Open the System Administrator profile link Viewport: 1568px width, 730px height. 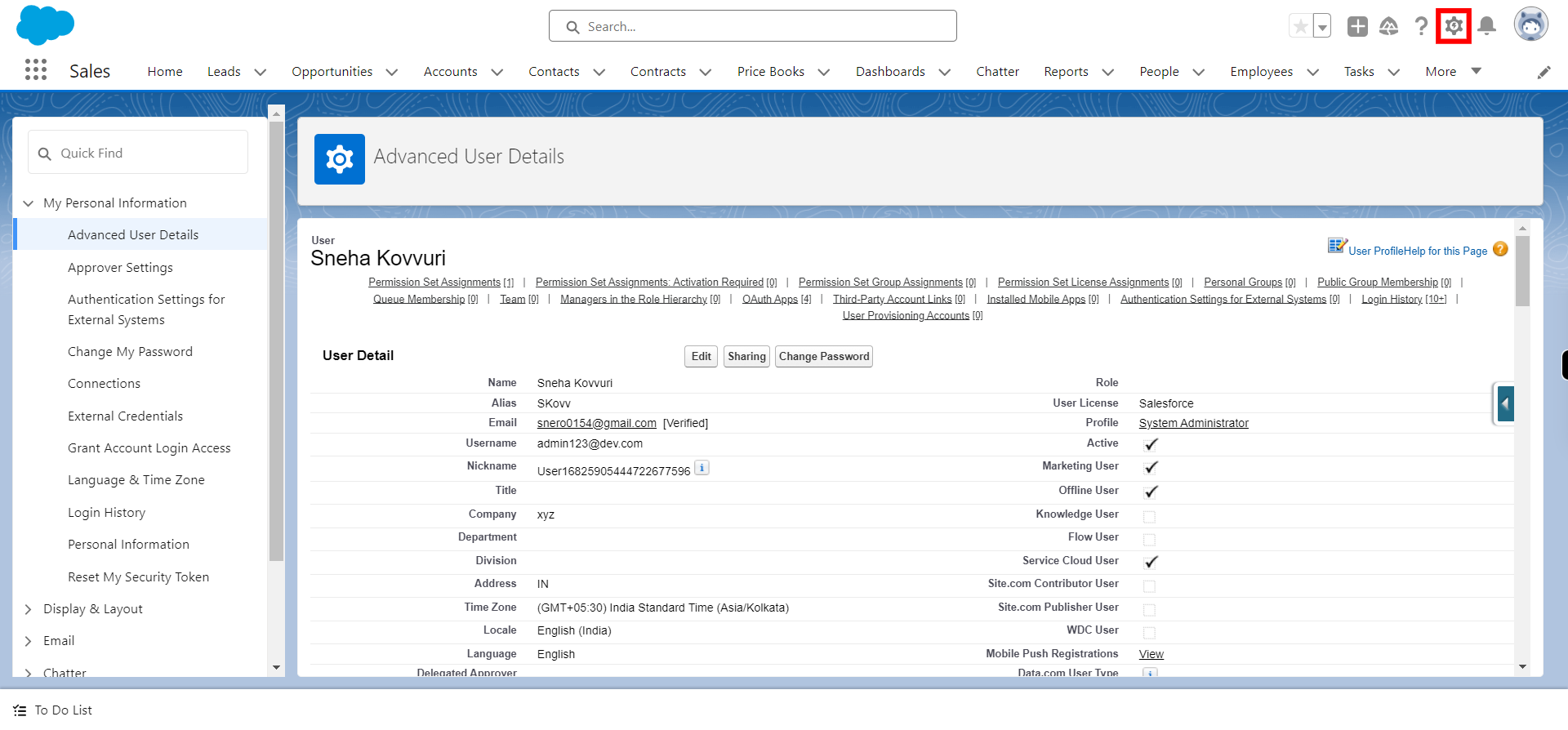tap(1193, 423)
